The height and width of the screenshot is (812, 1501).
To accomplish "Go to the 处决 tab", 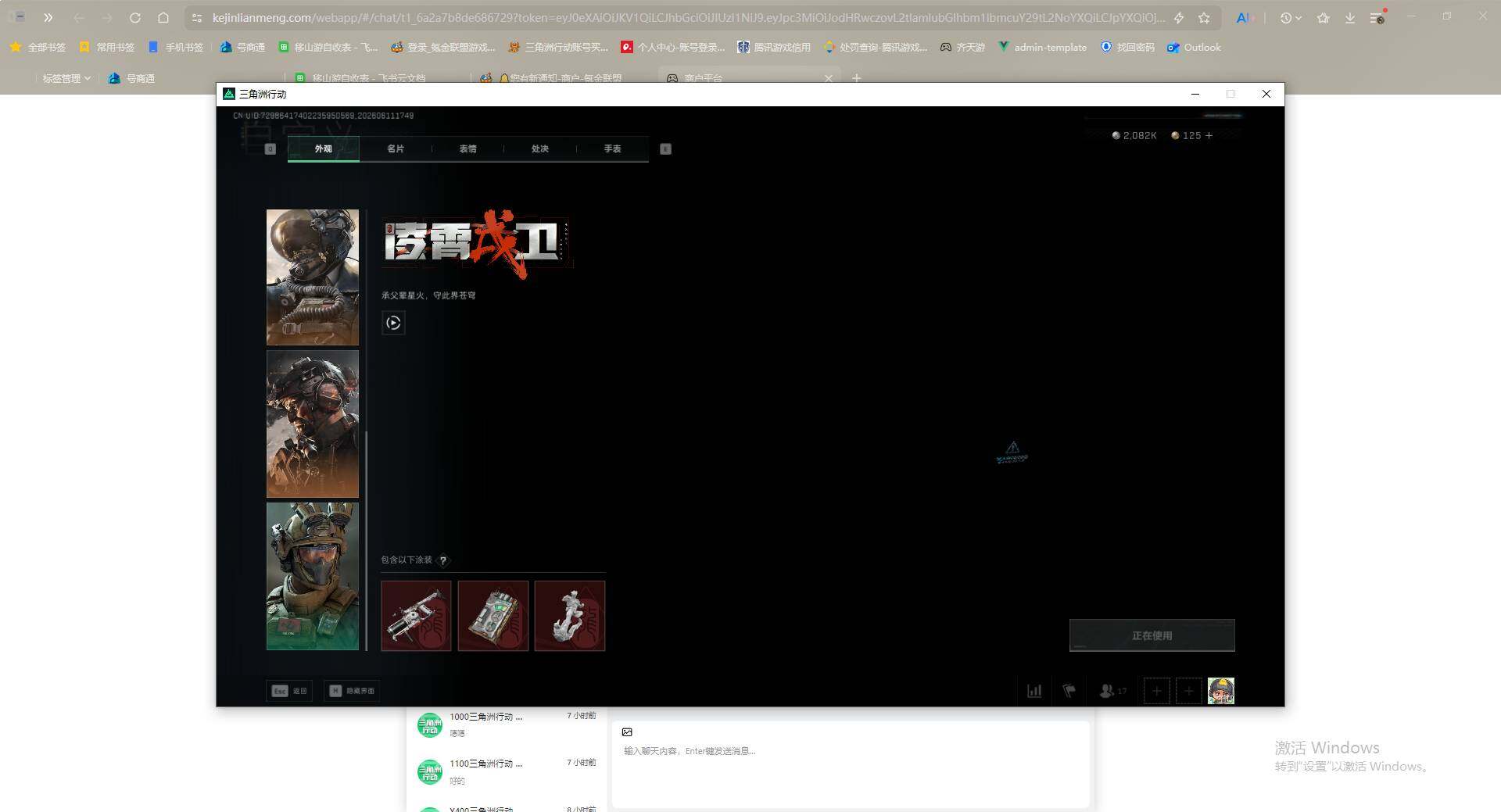I will [539, 148].
